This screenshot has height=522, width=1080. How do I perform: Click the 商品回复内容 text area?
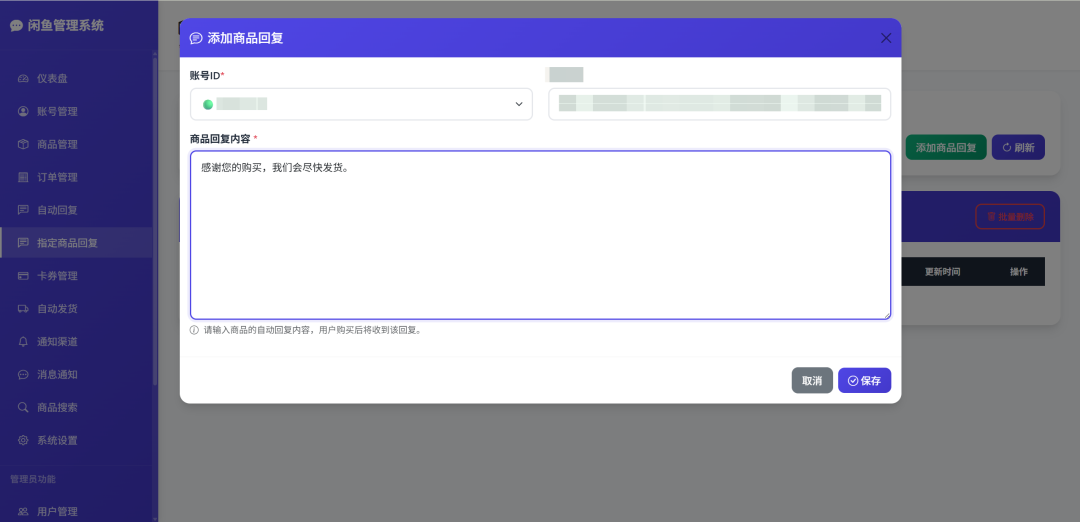(x=541, y=235)
